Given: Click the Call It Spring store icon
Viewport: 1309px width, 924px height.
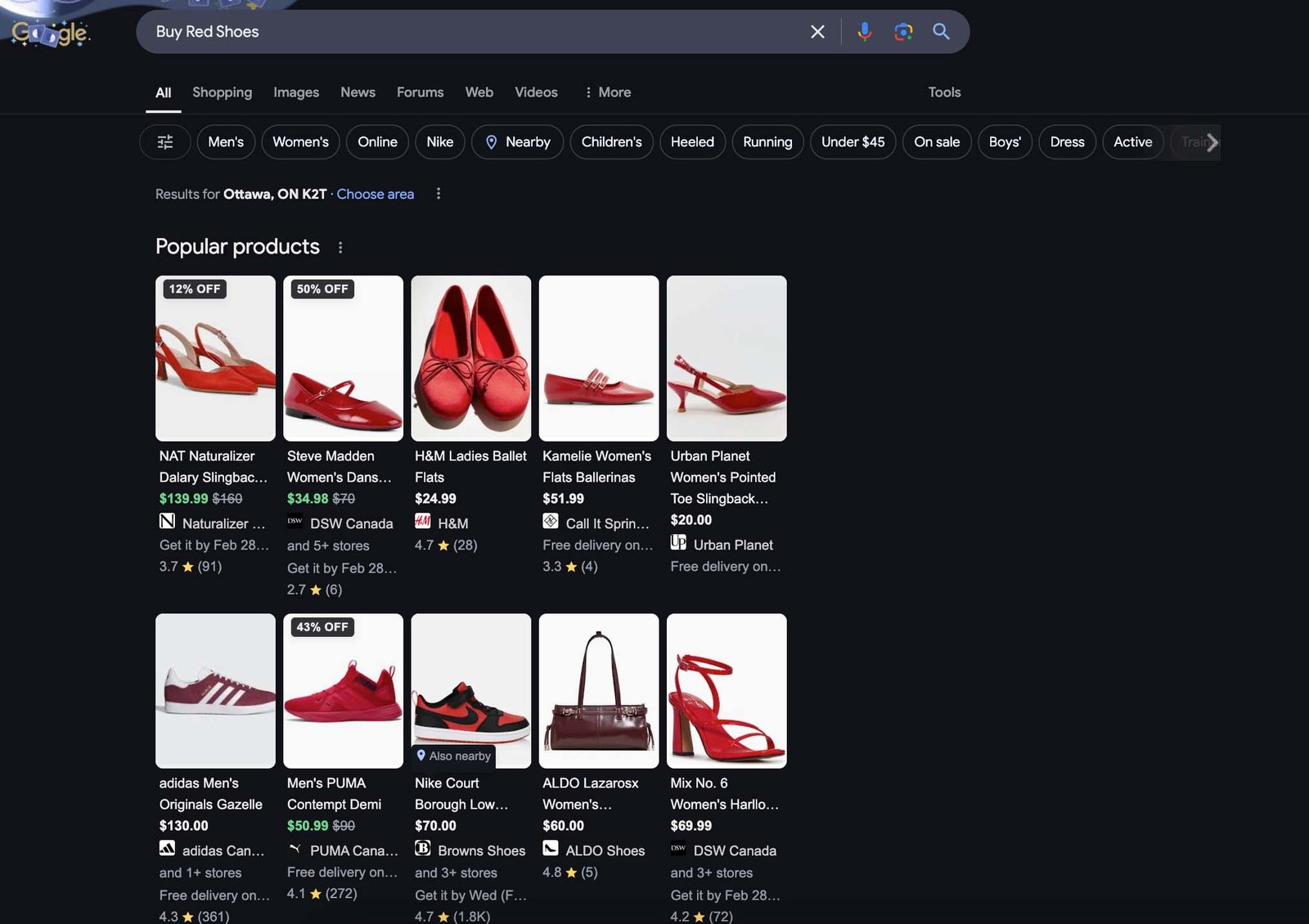Looking at the screenshot, I should pos(551,522).
